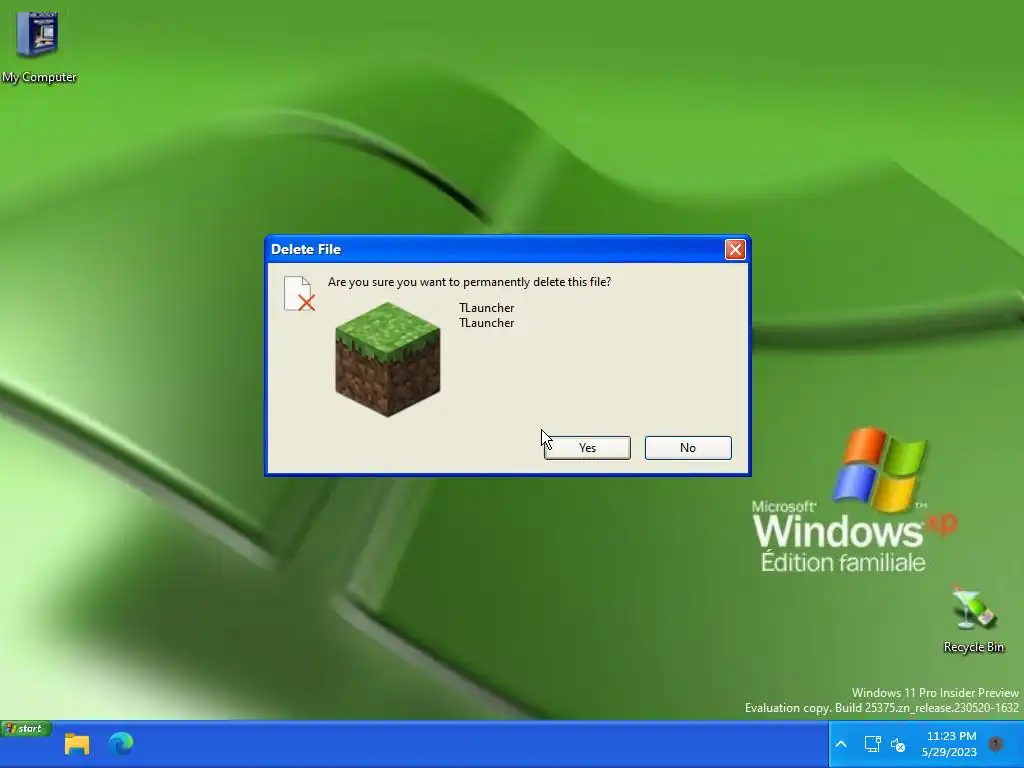Click the permanently delete question text
This screenshot has width=1024, height=768.
tap(470, 282)
